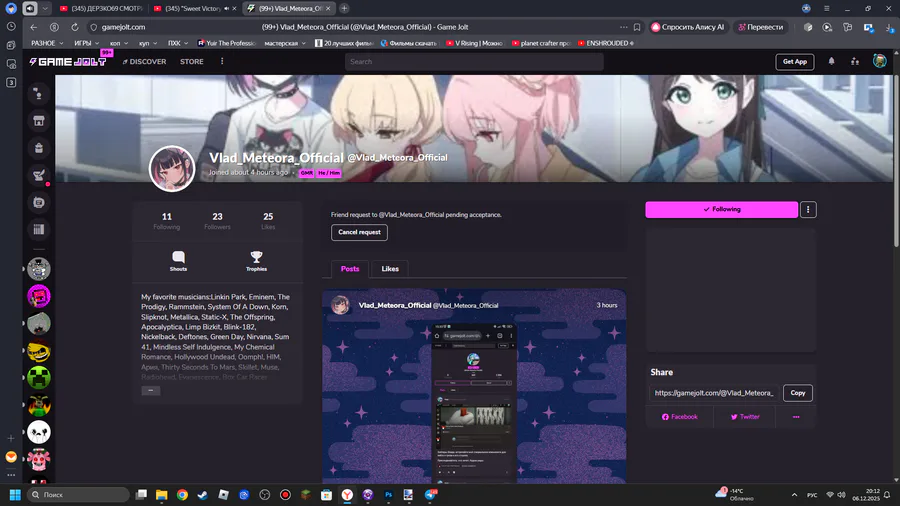Open the browser downloads icon
The height and width of the screenshot is (506, 900).
(890, 27)
